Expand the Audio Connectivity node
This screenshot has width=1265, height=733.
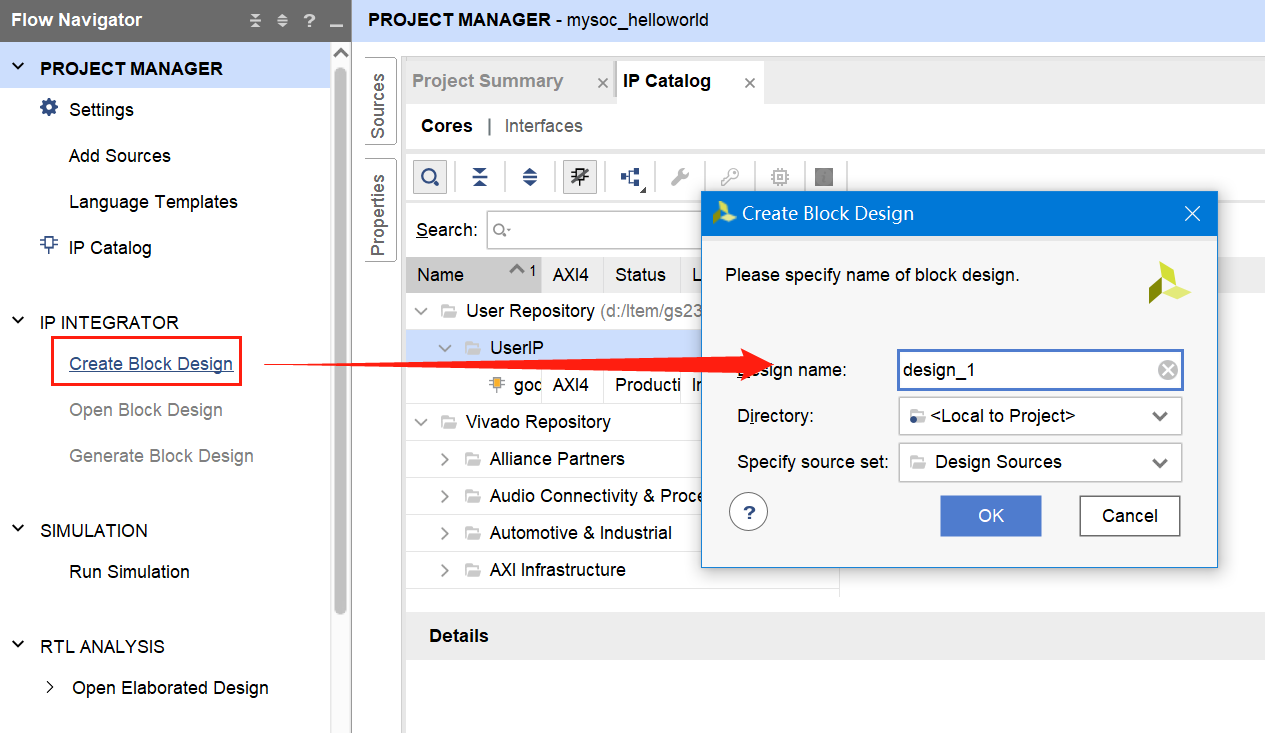click(x=445, y=496)
